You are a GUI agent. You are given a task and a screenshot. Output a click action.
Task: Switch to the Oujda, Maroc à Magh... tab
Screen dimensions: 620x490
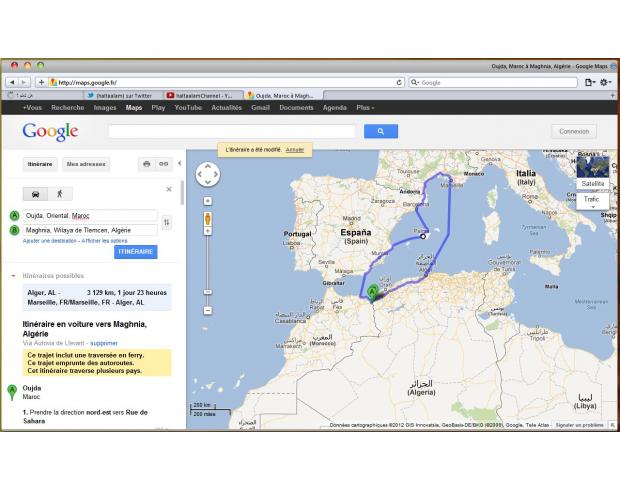tap(284, 95)
